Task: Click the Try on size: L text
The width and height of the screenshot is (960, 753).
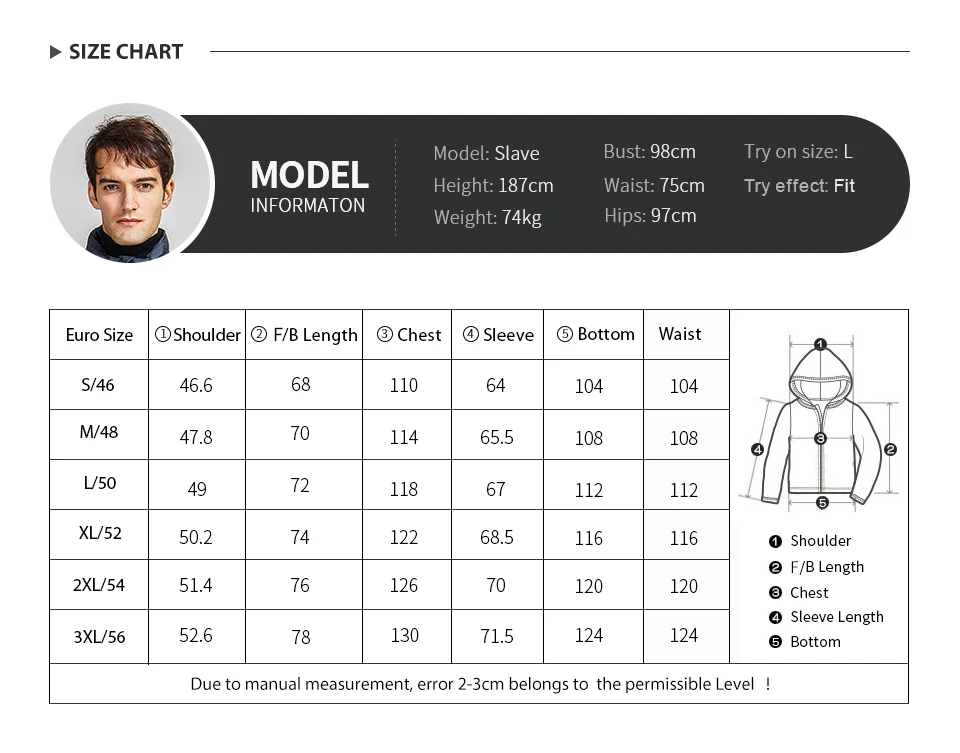Action: (798, 152)
